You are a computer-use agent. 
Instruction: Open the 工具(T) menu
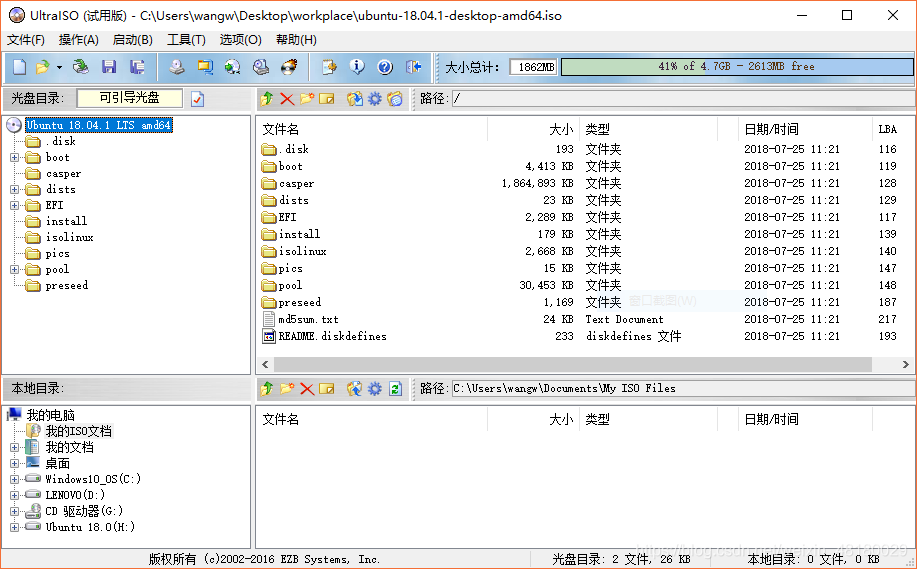pyautogui.click(x=187, y=40)
